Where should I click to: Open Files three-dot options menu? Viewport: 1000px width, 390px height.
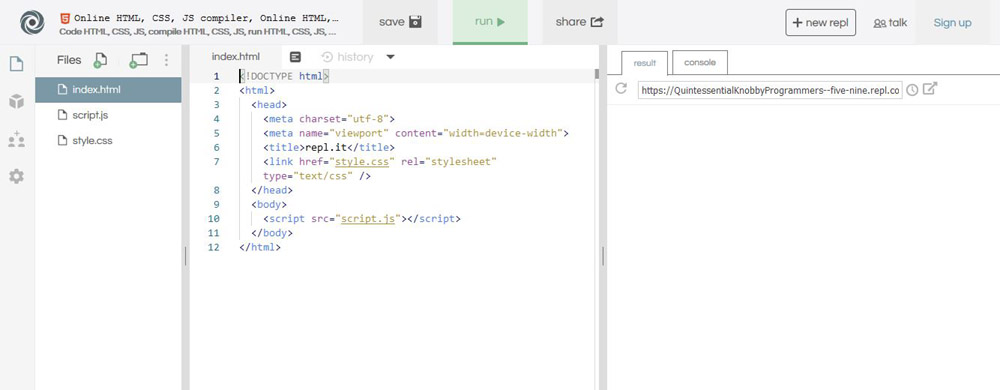[166, 60]
